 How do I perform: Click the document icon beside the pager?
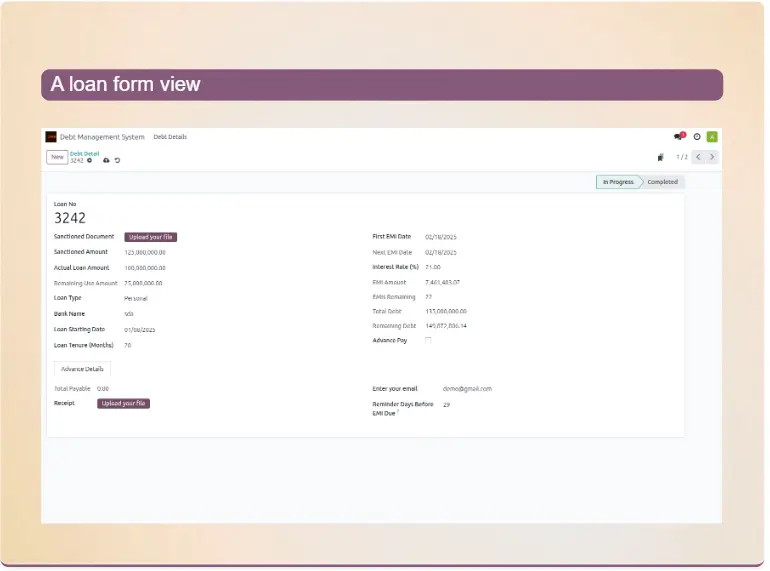(x=661, y=157)
